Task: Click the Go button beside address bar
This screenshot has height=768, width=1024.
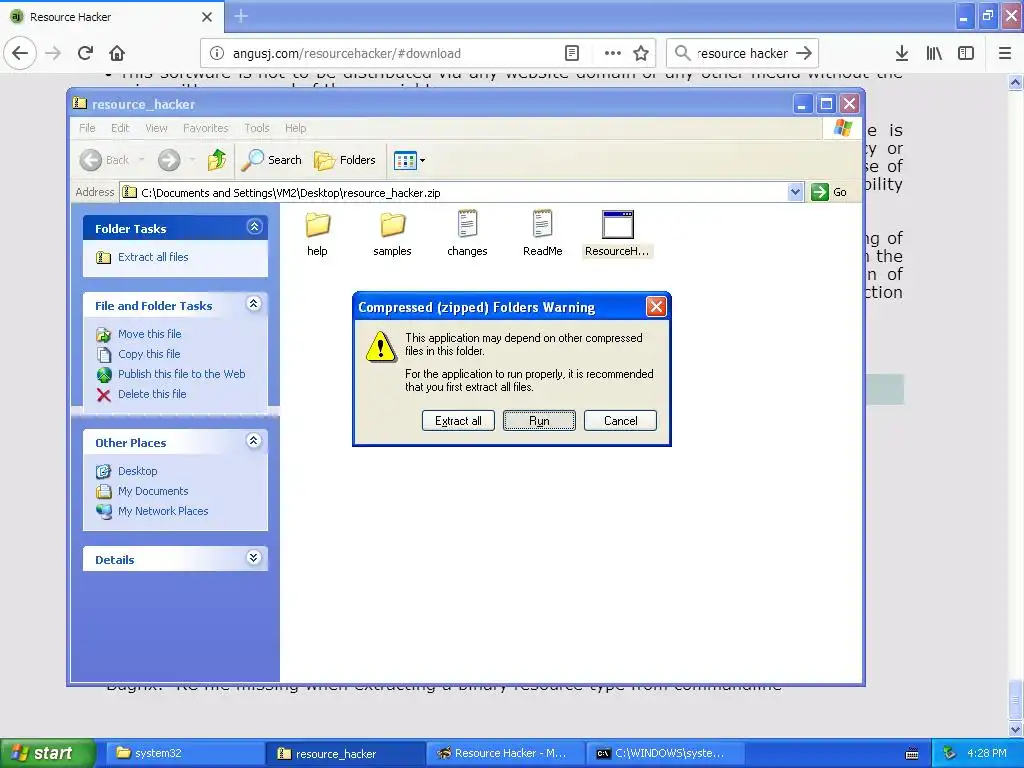Action: coord(829,192)
